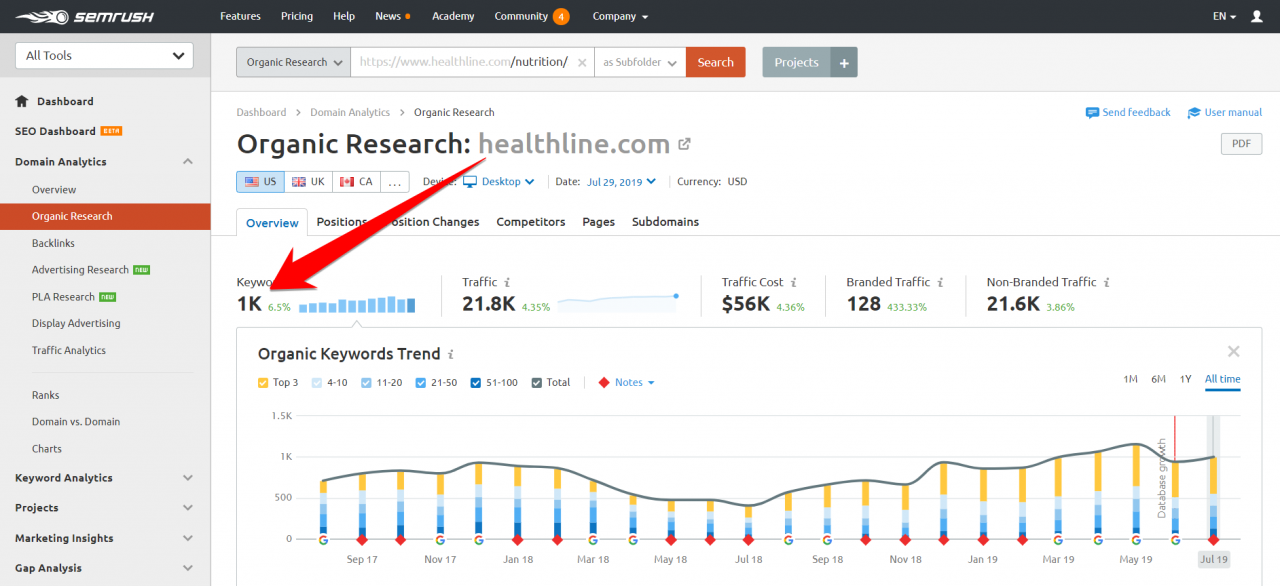Toggle the 51-100 positions checkbox

click(x=475, y=382)
